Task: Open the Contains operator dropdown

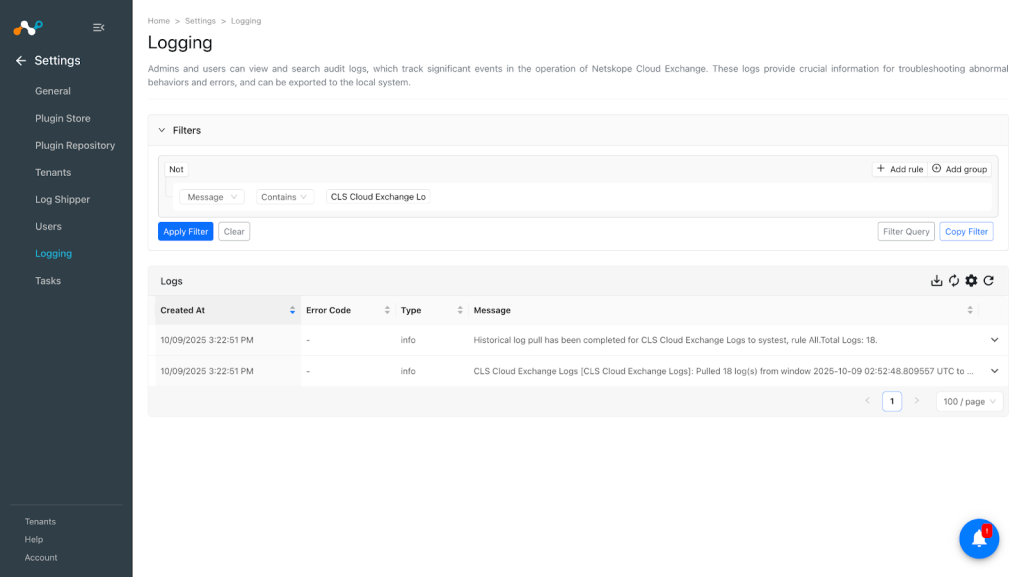Action: tap(284, 197)
